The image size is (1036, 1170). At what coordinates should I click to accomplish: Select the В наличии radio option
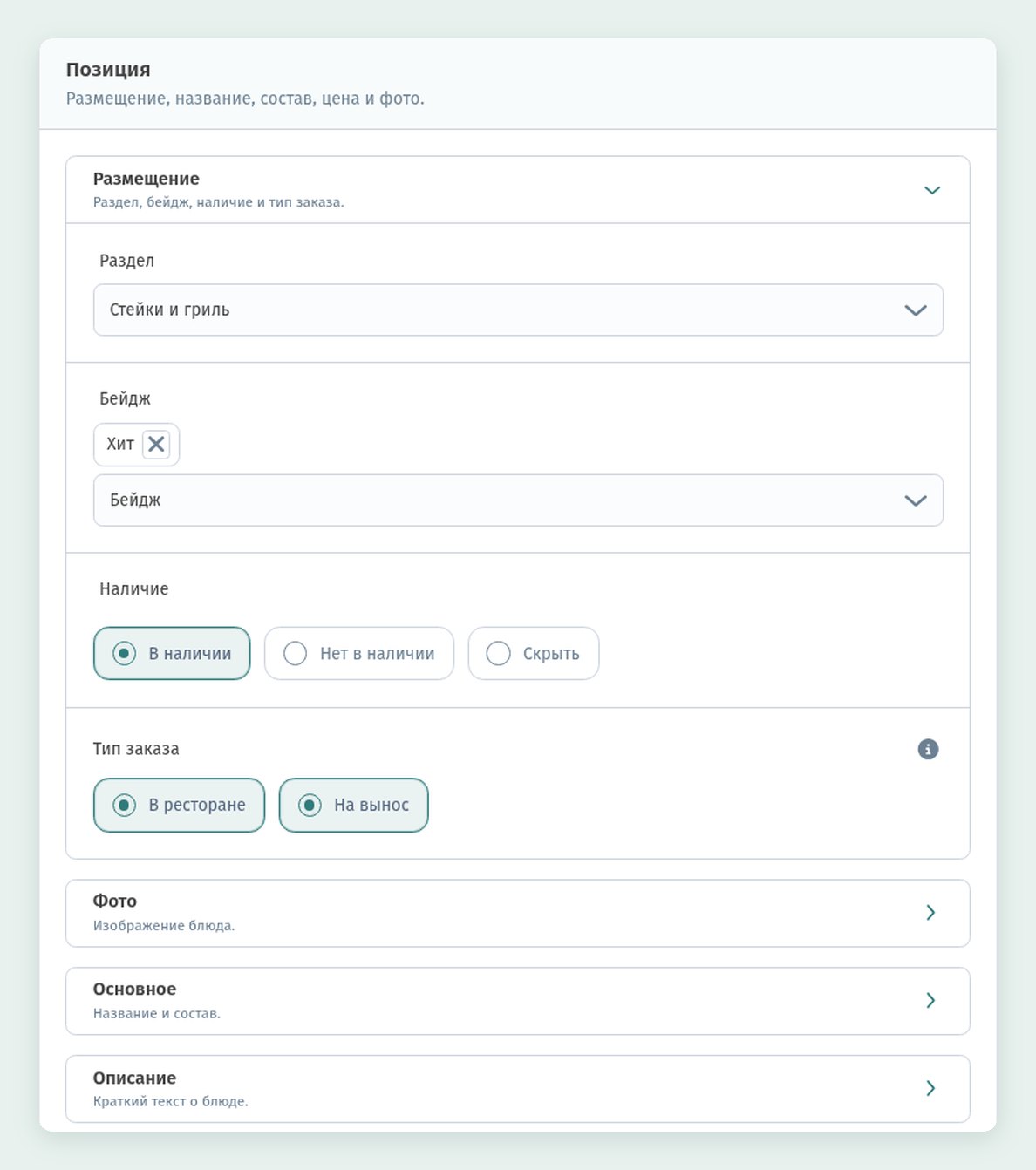(x=172, y=653)
